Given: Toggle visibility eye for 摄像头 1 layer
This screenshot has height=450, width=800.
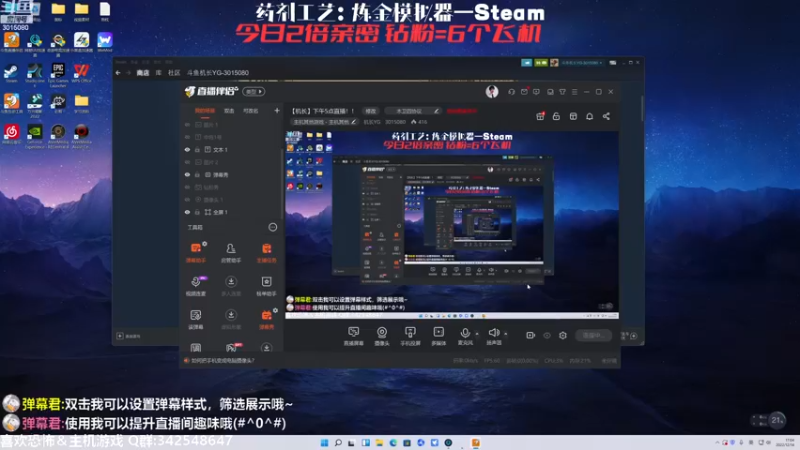Looking at the screenshot, I should coord(187,199).
